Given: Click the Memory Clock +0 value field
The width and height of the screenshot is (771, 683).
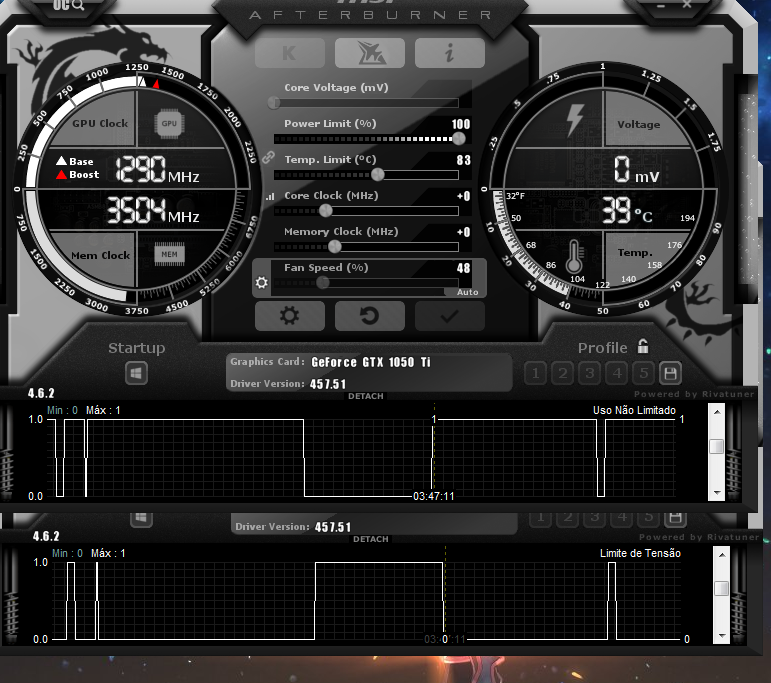Looking at the screenshot, I should click(463, 232).
